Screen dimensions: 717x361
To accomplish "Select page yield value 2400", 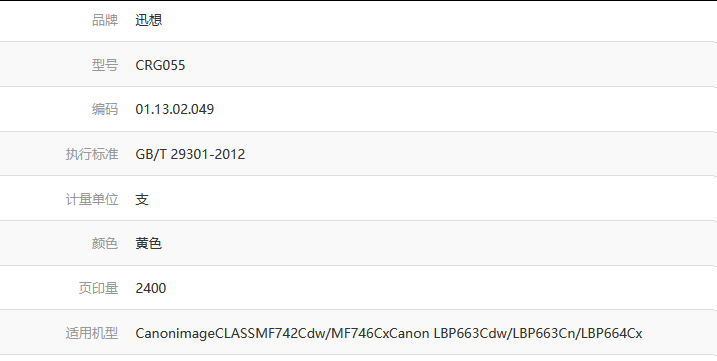I will [x=151, y=288].
